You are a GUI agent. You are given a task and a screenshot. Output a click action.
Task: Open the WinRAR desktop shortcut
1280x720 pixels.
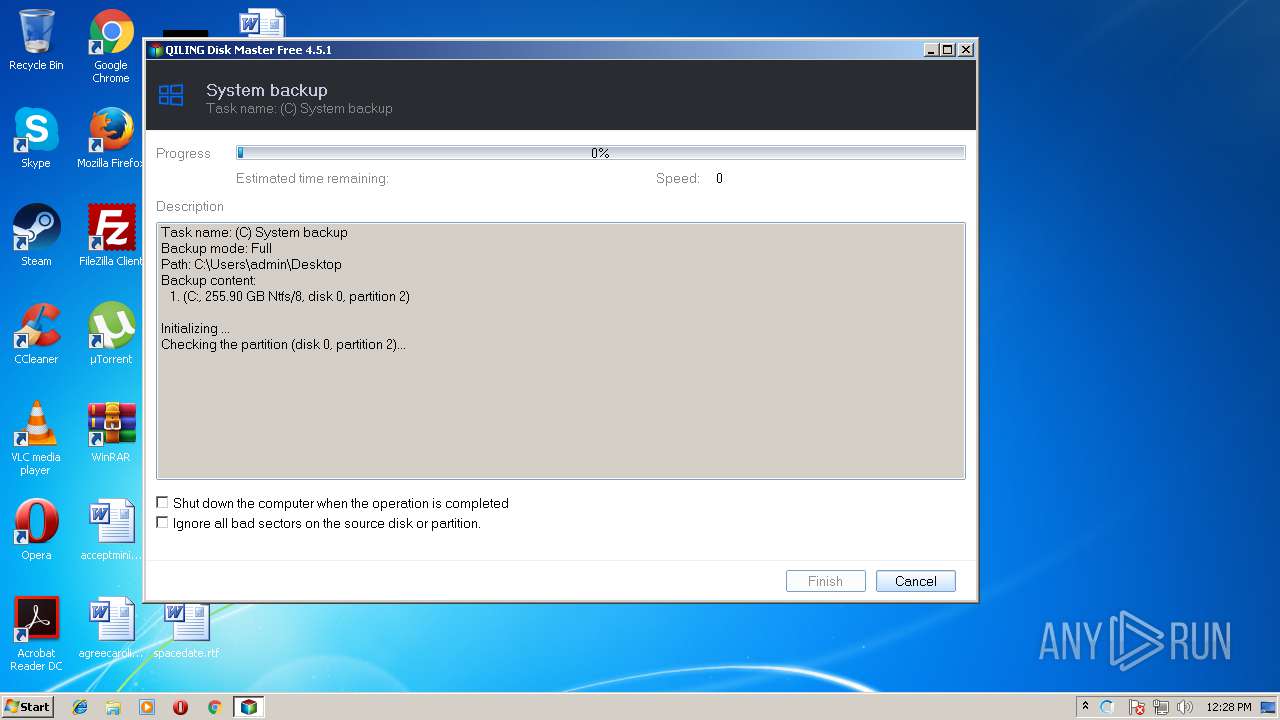coord(111,433)
